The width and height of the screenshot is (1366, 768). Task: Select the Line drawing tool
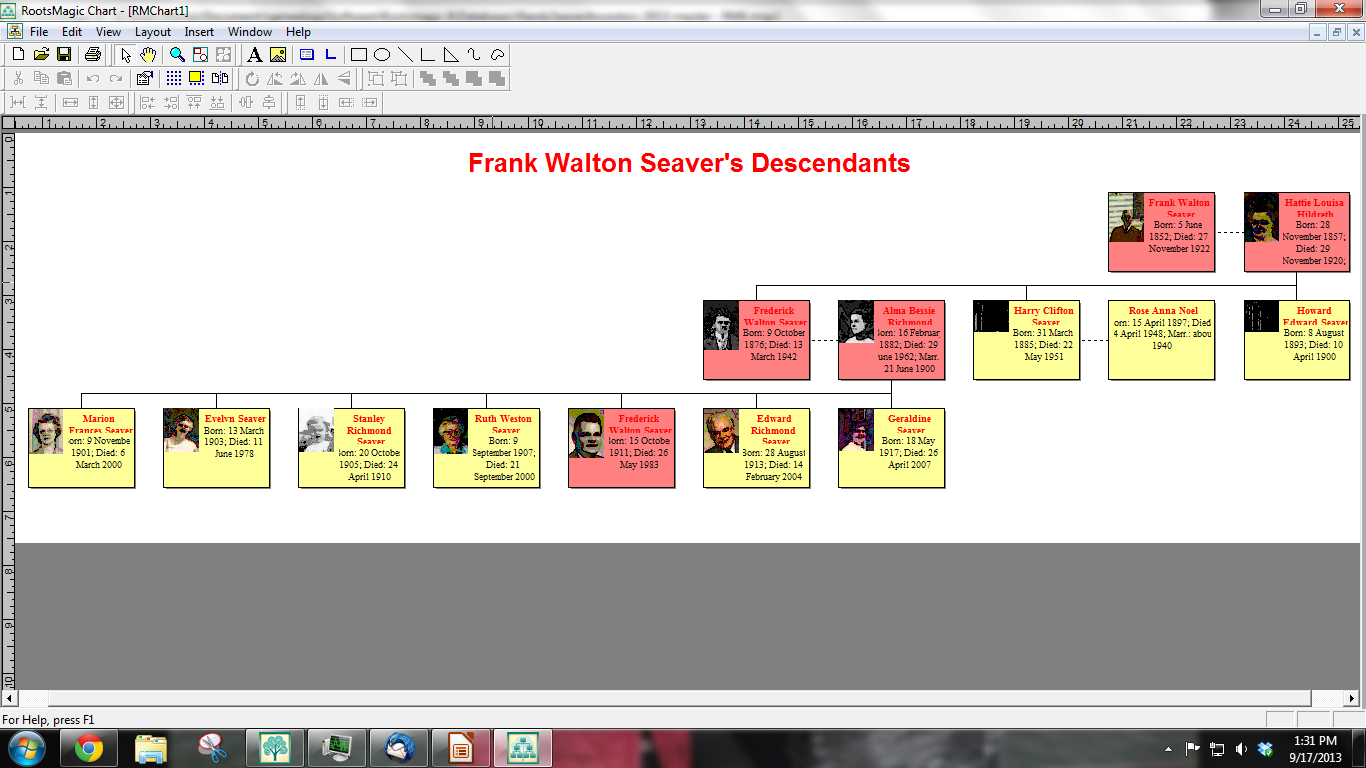coord(407,55)
